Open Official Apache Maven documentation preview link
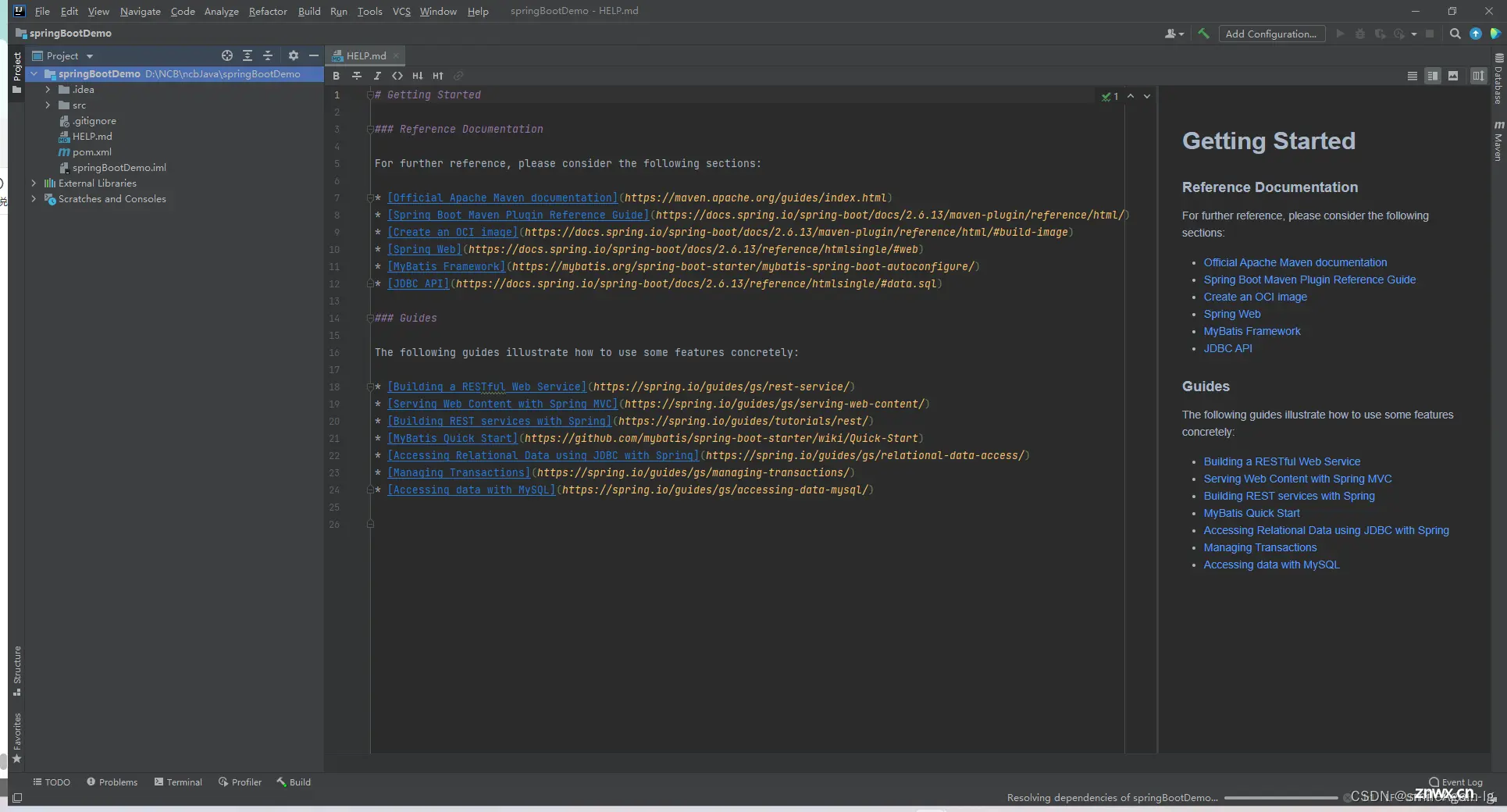This screenshot has height=812, width=1507. (x=1295, y=262)
